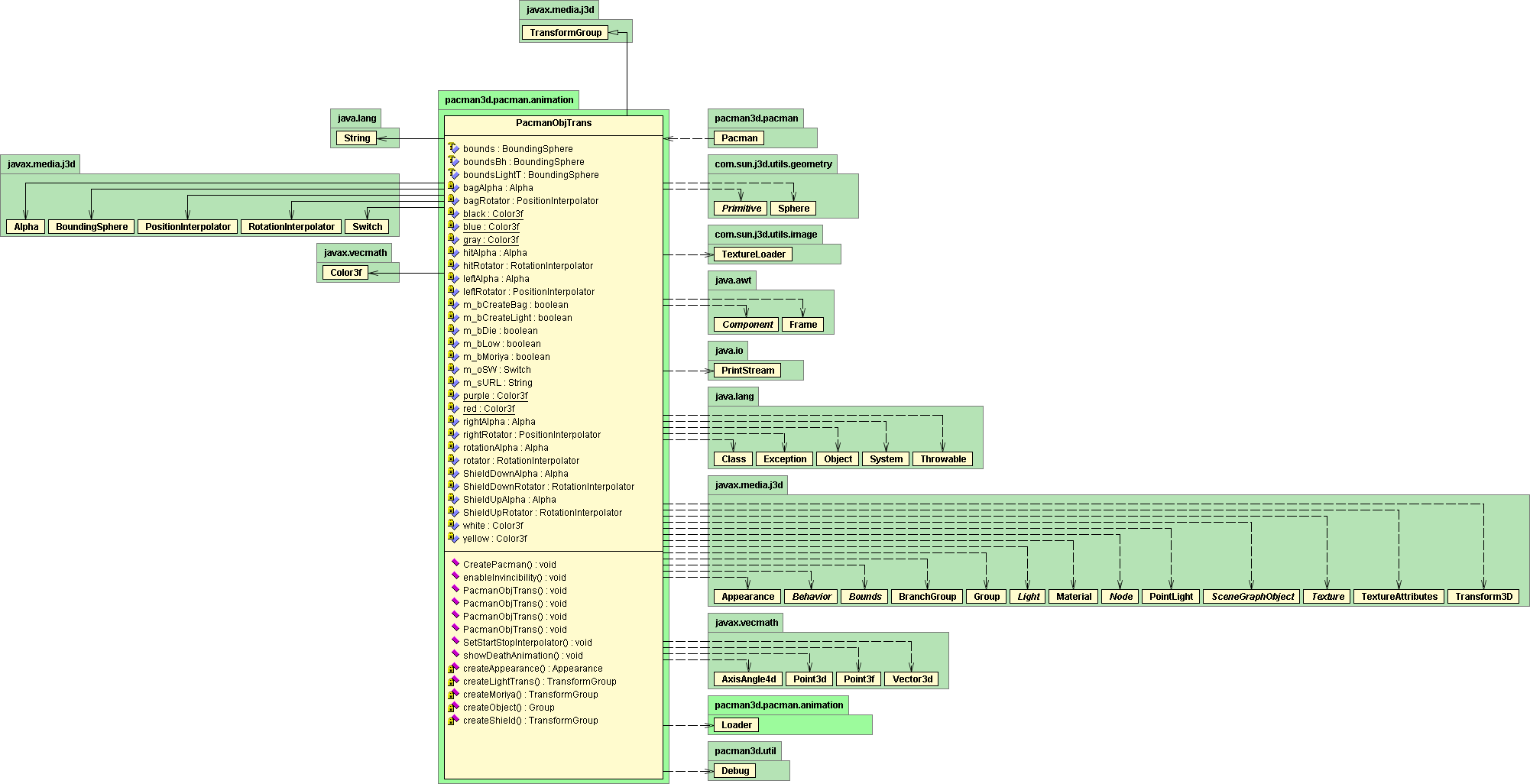Select the Debug class in pacman3d.util

(x=734, y=771)
